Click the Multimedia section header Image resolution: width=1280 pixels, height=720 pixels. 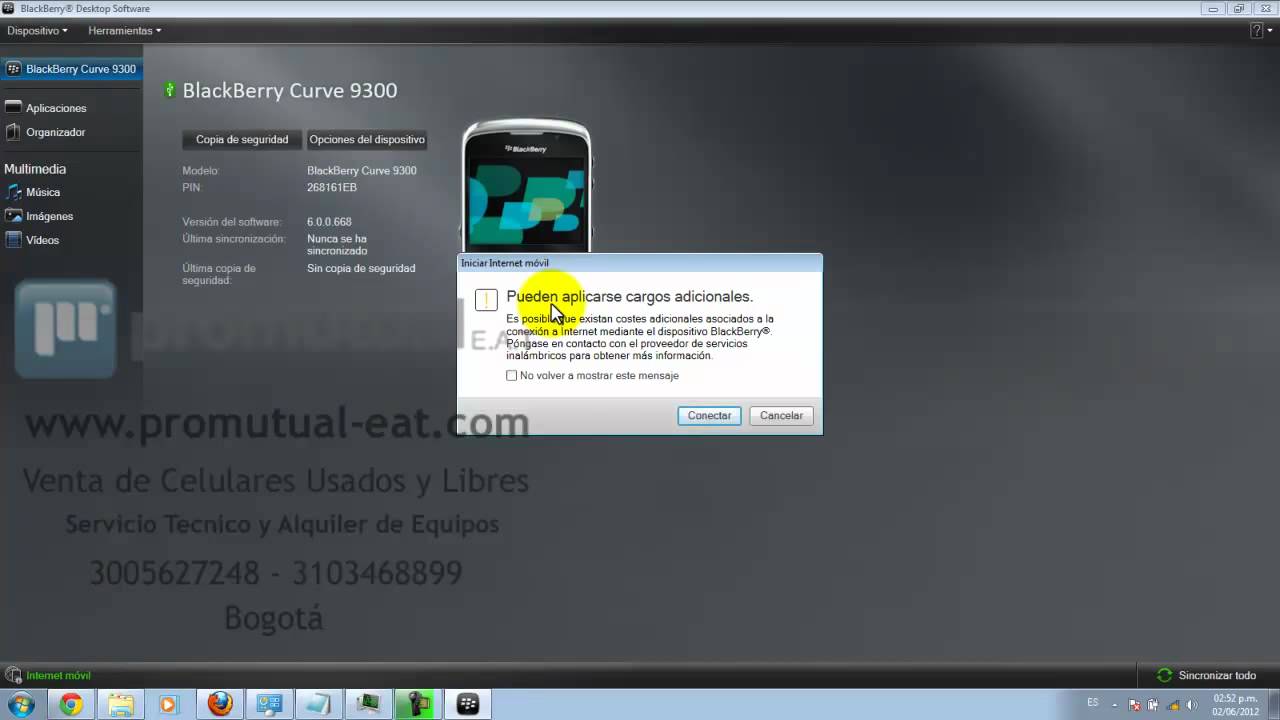[35, 169]
